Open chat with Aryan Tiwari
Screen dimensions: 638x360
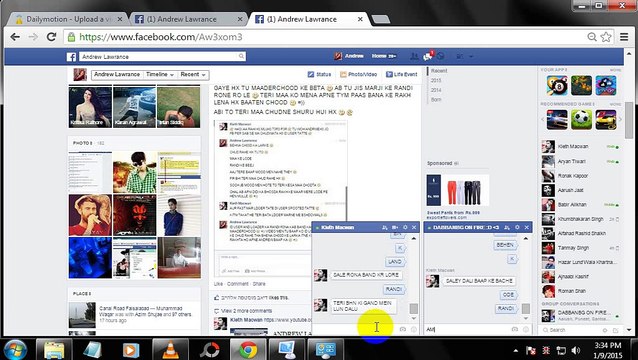(x=581, y=161)
